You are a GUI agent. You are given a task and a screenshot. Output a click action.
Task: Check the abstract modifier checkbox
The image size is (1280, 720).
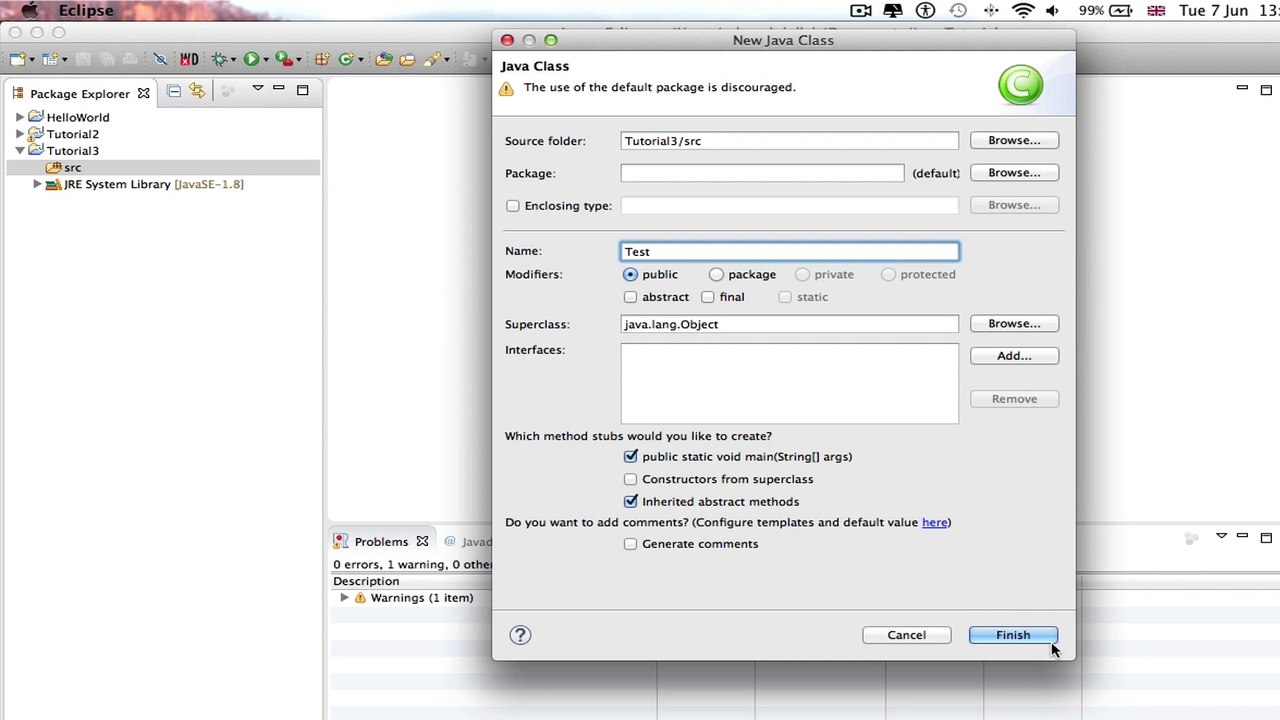[630, 297]
